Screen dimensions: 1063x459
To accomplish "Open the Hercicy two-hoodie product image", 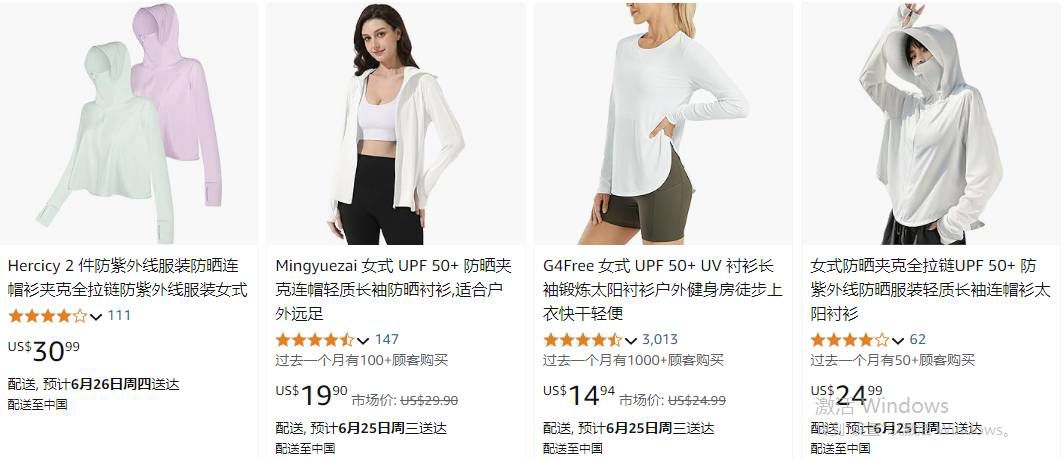I will pos(129,123).
